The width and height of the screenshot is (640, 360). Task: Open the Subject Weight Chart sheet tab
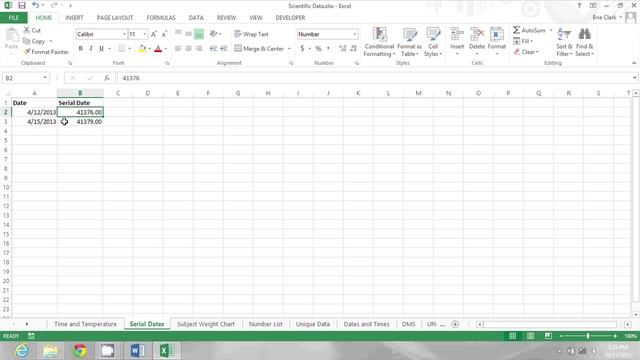(x=206, y=324)
